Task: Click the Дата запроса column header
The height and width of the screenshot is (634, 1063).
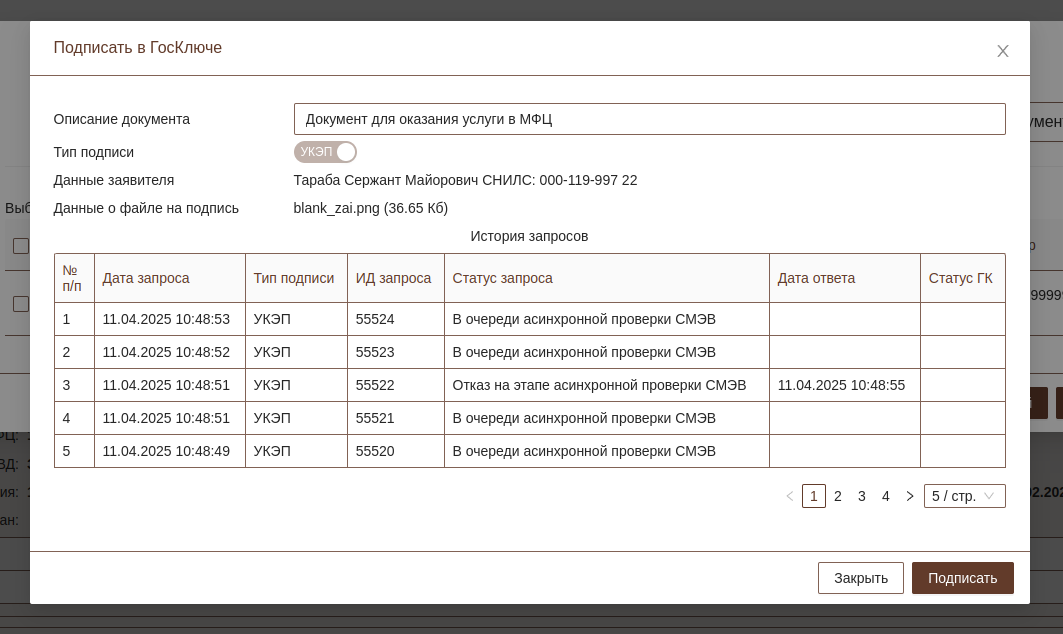Action: click(146, 278)
